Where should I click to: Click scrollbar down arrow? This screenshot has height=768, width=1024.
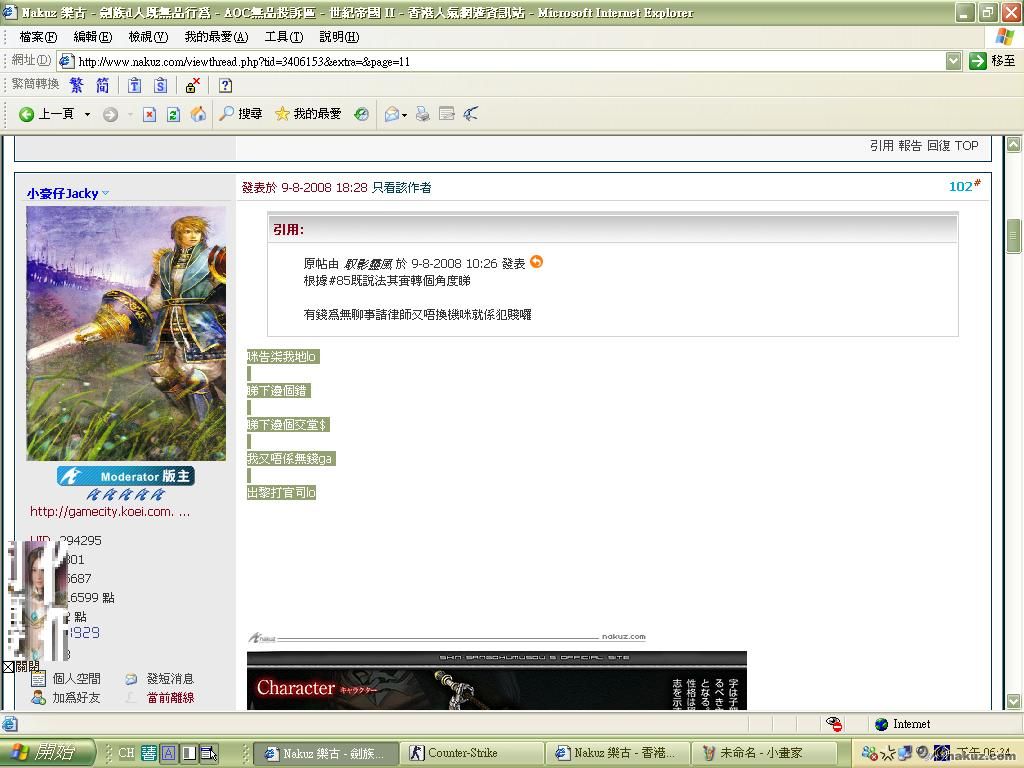pyautogui.click(x=1014, y=701)
